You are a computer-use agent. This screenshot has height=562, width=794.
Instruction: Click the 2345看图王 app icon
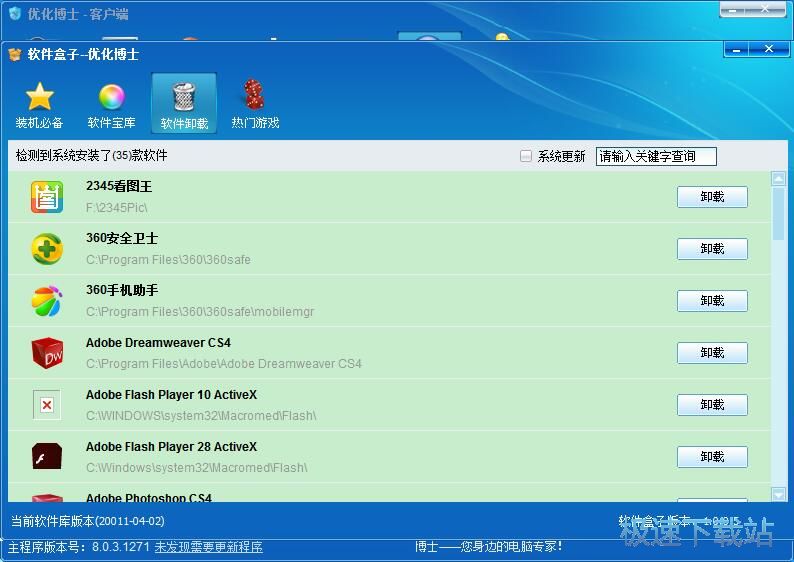[x=47, y=197]
